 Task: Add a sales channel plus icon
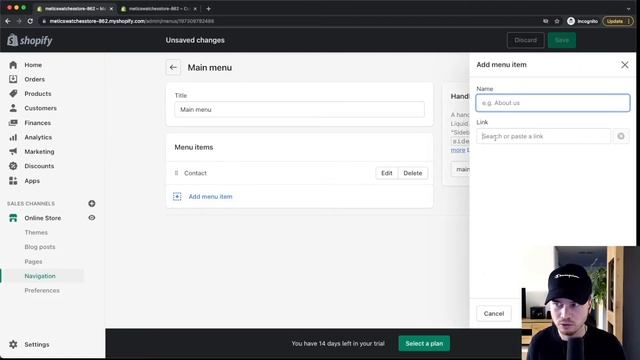click(92, 203)
